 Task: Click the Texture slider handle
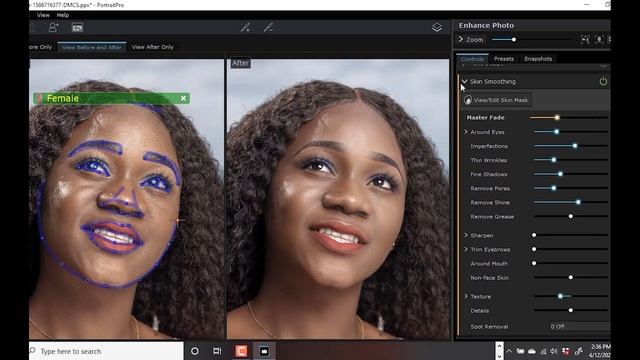pos(560,296)
